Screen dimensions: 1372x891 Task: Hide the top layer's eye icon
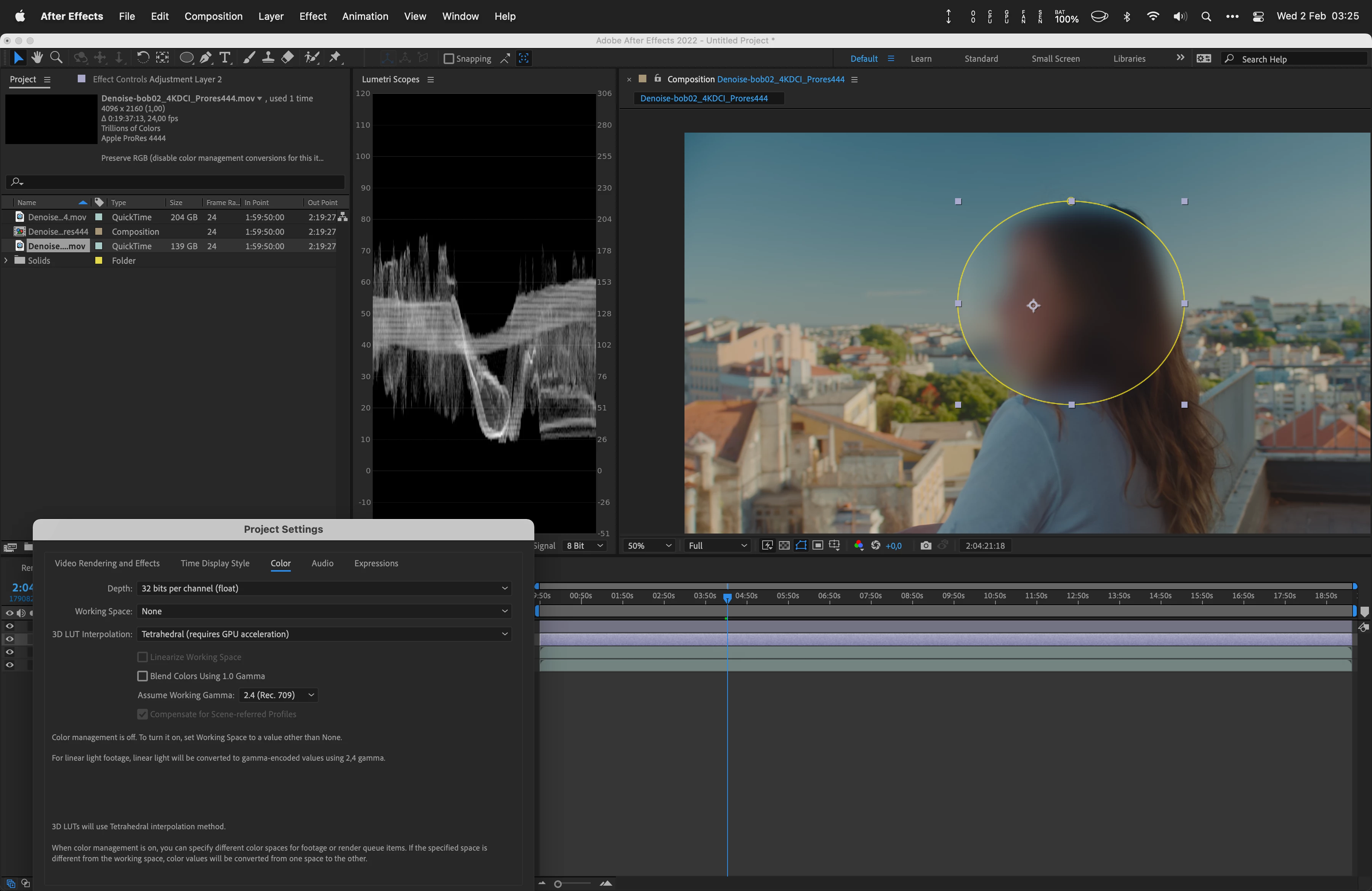pos(9,626)
